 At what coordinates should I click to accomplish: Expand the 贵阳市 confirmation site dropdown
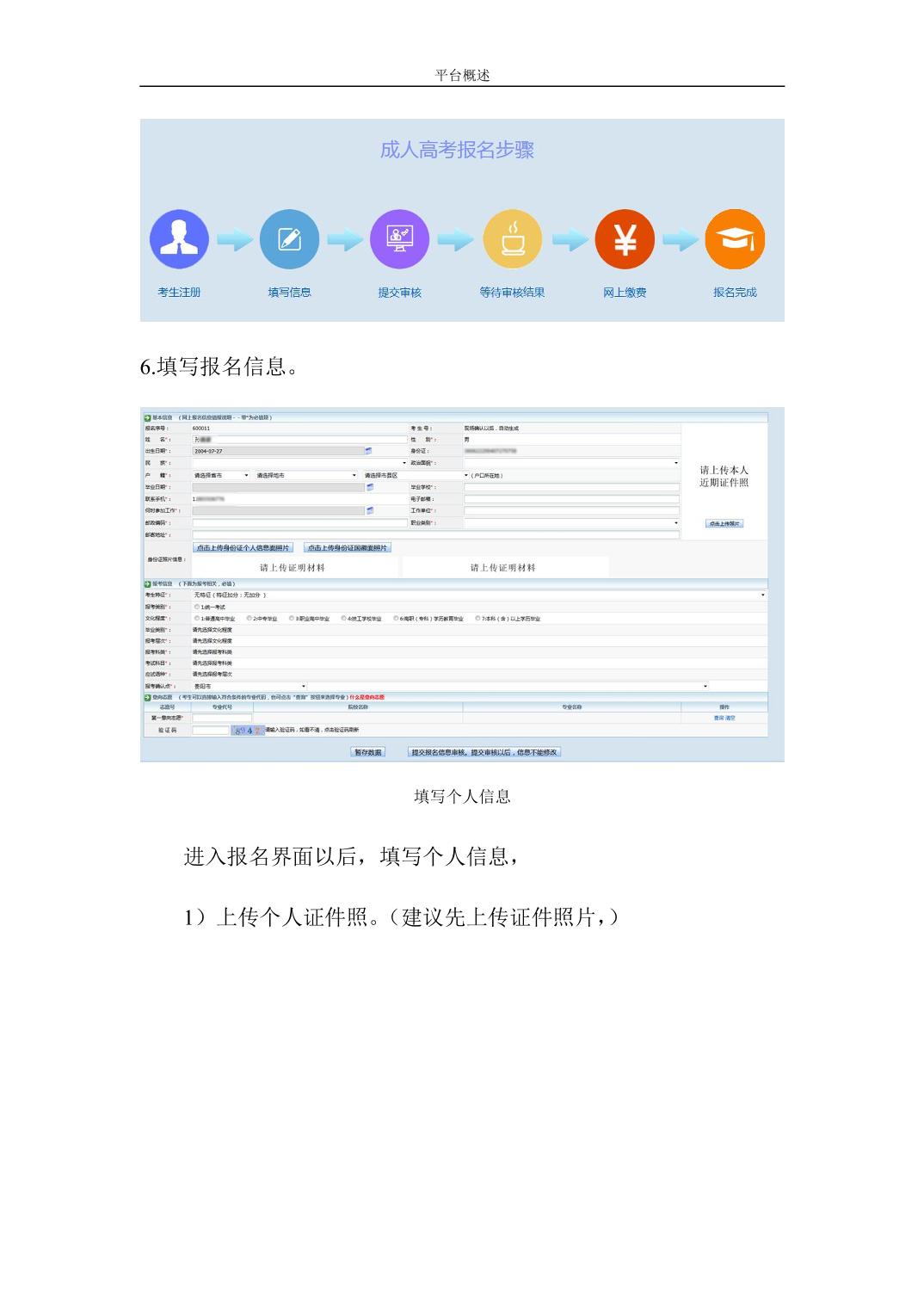249,687
